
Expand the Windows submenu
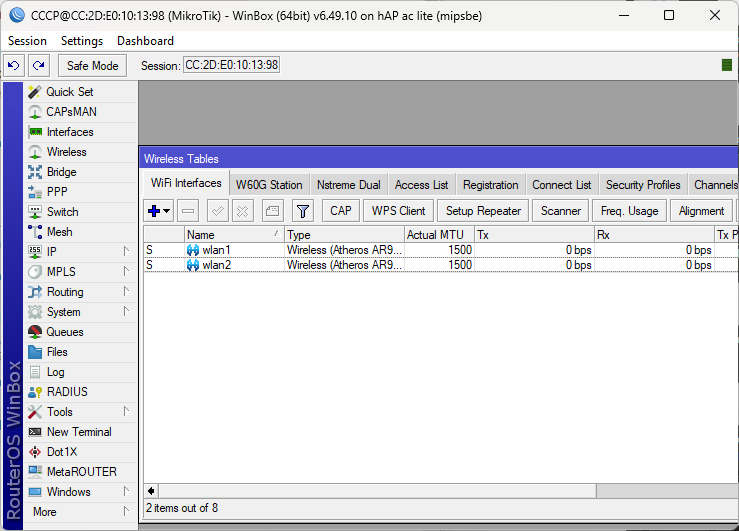(81, 492)
